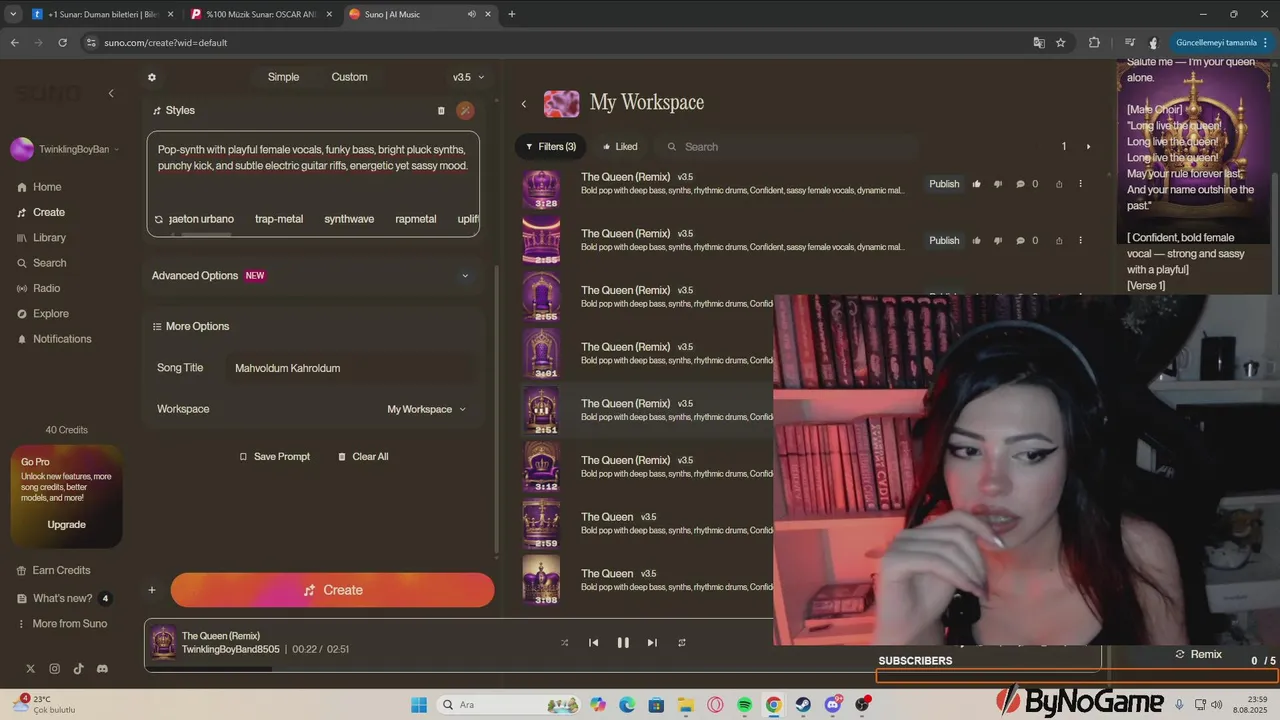Pause the playing song

[x=623, y=643]
